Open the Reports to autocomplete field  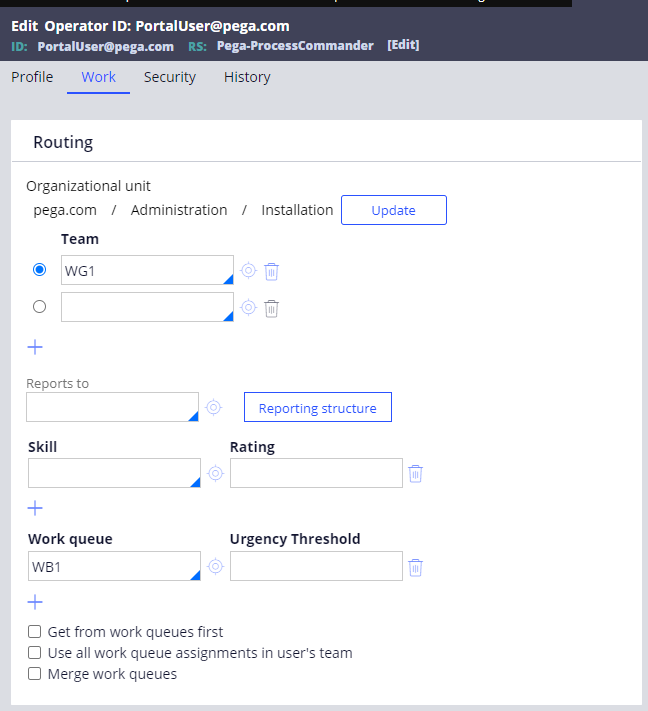click(x=112, y=407)
